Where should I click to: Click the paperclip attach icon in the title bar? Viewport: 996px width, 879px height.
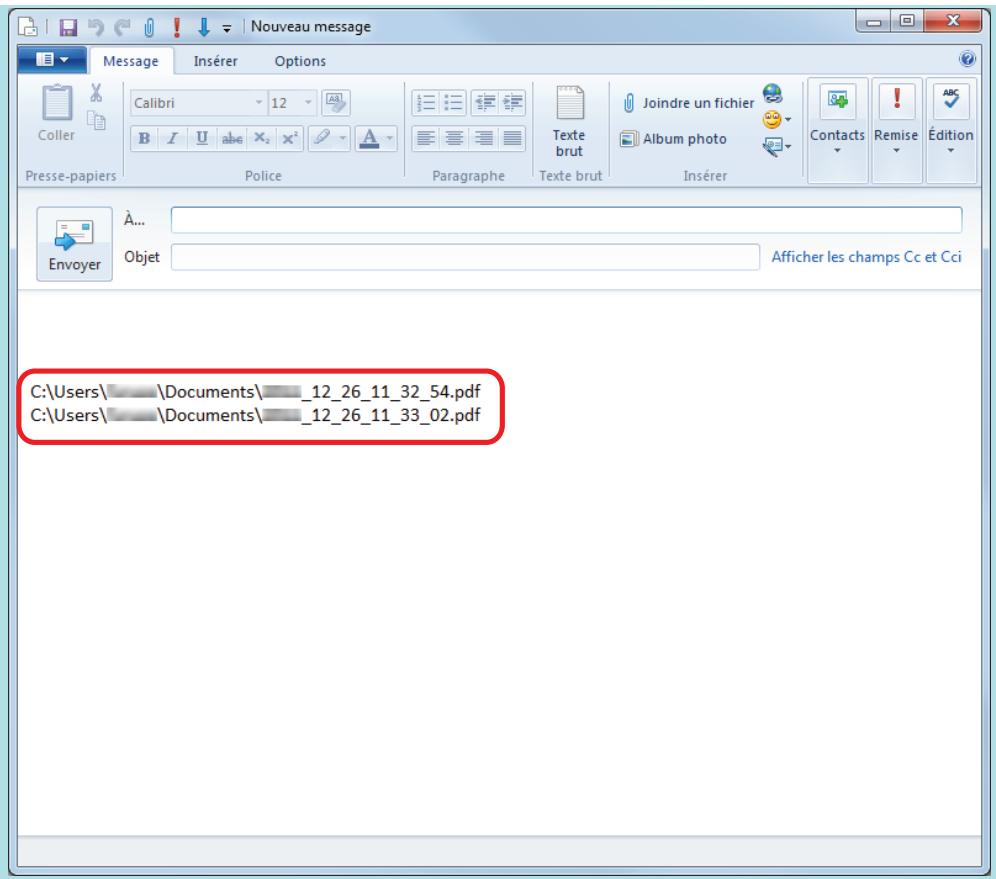point(149,27)
